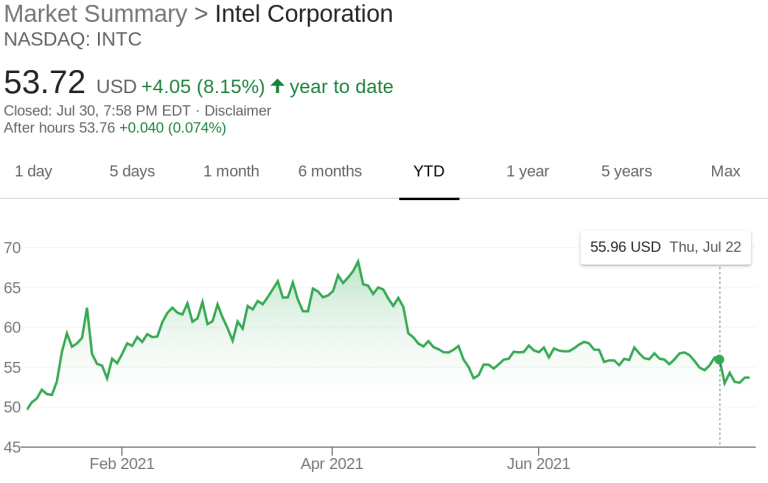Image resolution: width=768 pixels, height=483 pixels.
Task: Open the 1 month chart view
Action: [231, 171]
